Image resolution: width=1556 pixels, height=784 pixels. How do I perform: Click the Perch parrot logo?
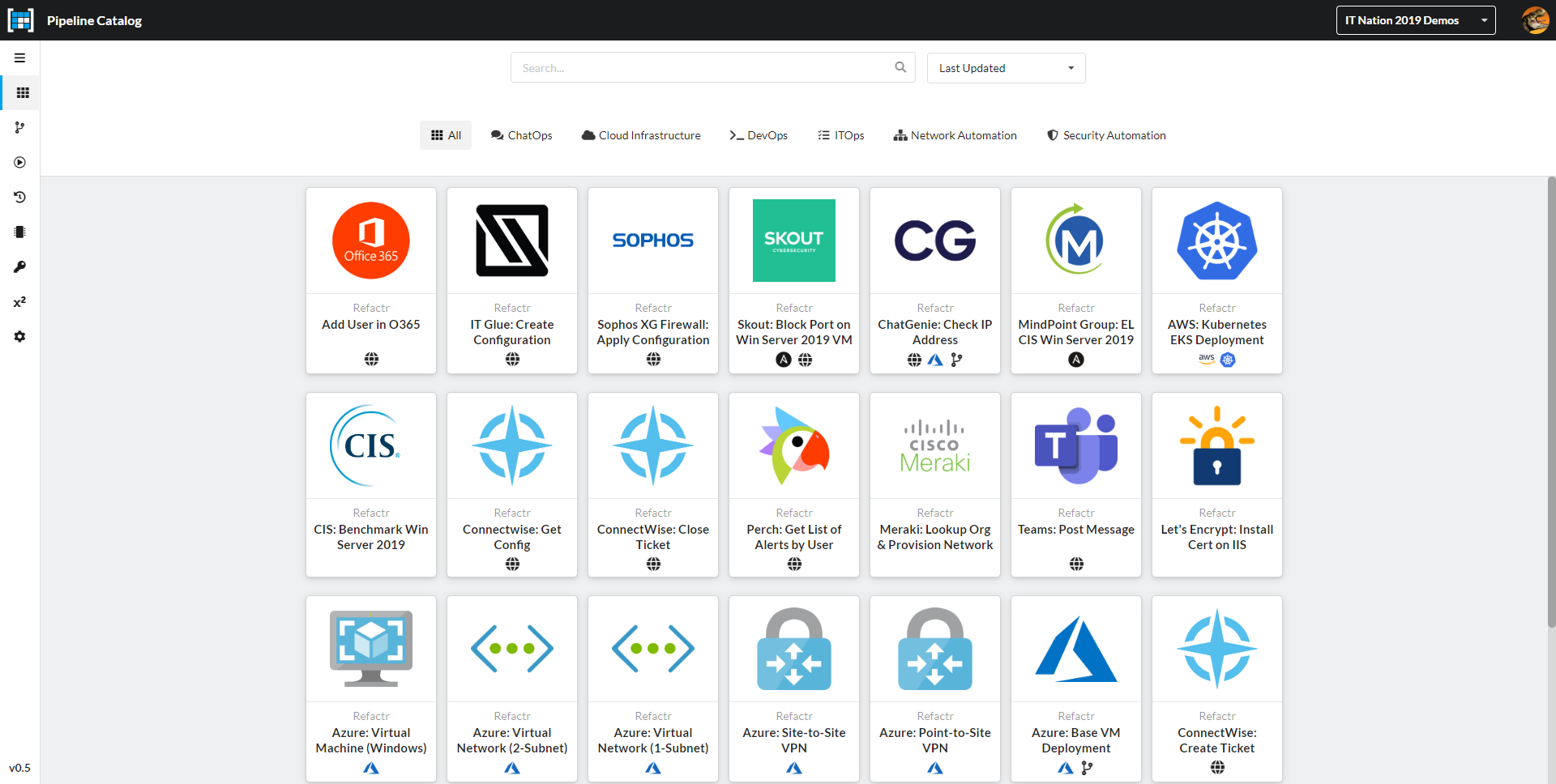tap(794, 445)
